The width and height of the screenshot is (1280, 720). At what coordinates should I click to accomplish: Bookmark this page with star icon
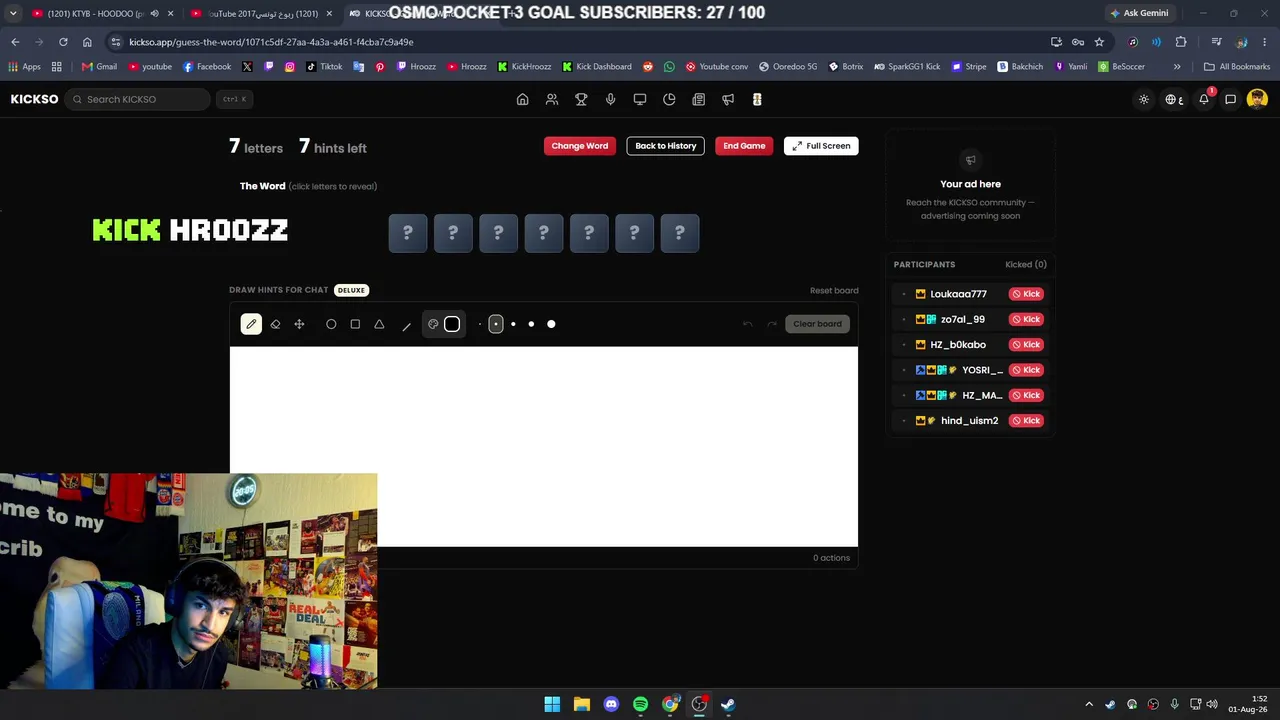pos(1099,42)
